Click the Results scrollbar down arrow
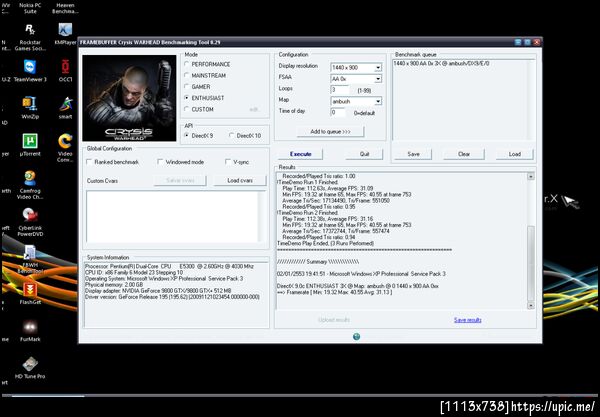Screen dimensions: 600x417 tap(530, 305)
